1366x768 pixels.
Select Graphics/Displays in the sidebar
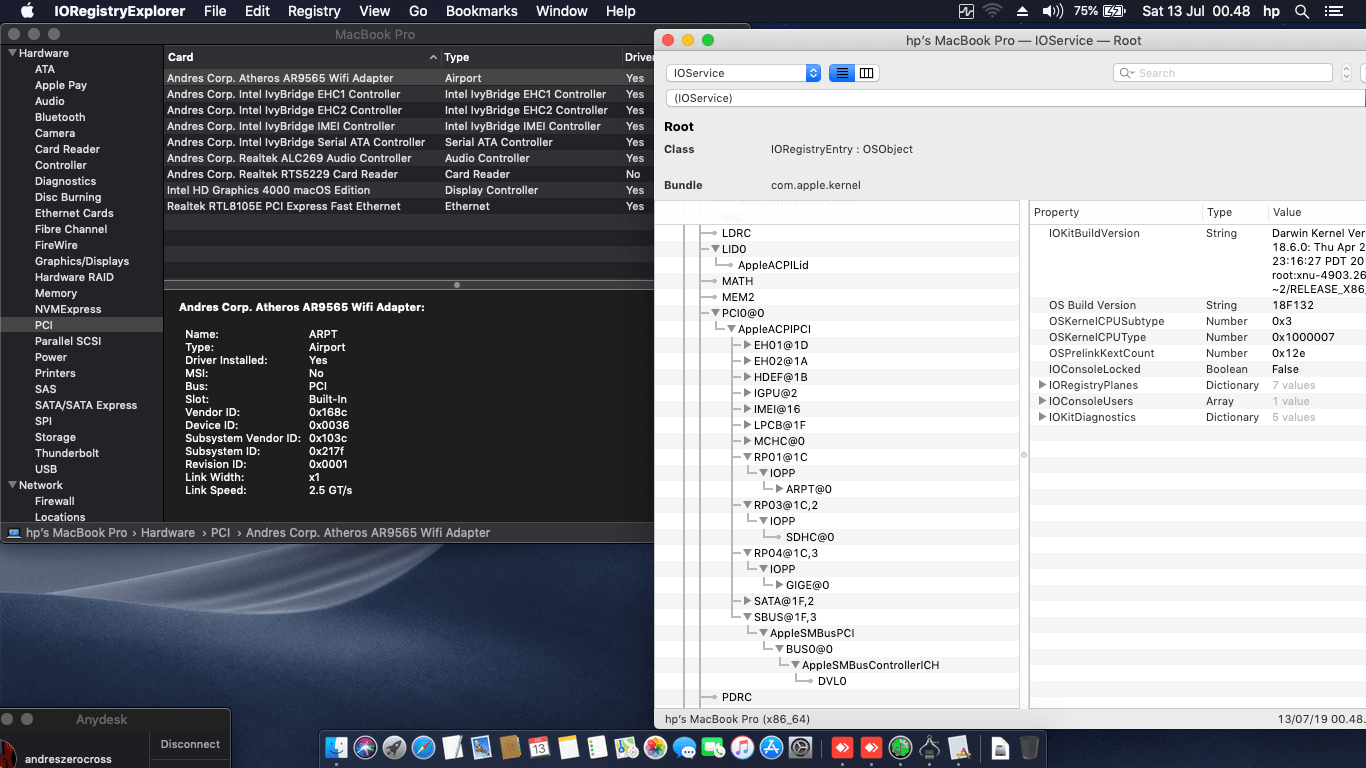(82, 261)
